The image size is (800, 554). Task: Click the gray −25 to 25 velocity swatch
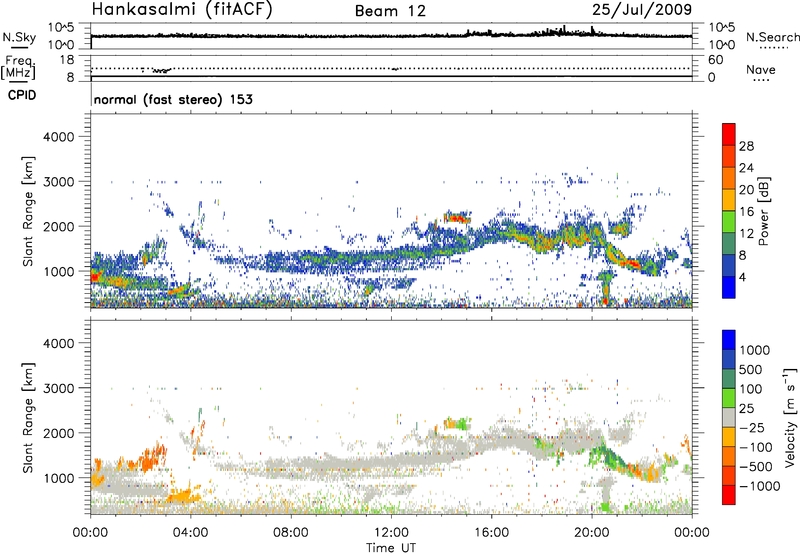point(729,417)
